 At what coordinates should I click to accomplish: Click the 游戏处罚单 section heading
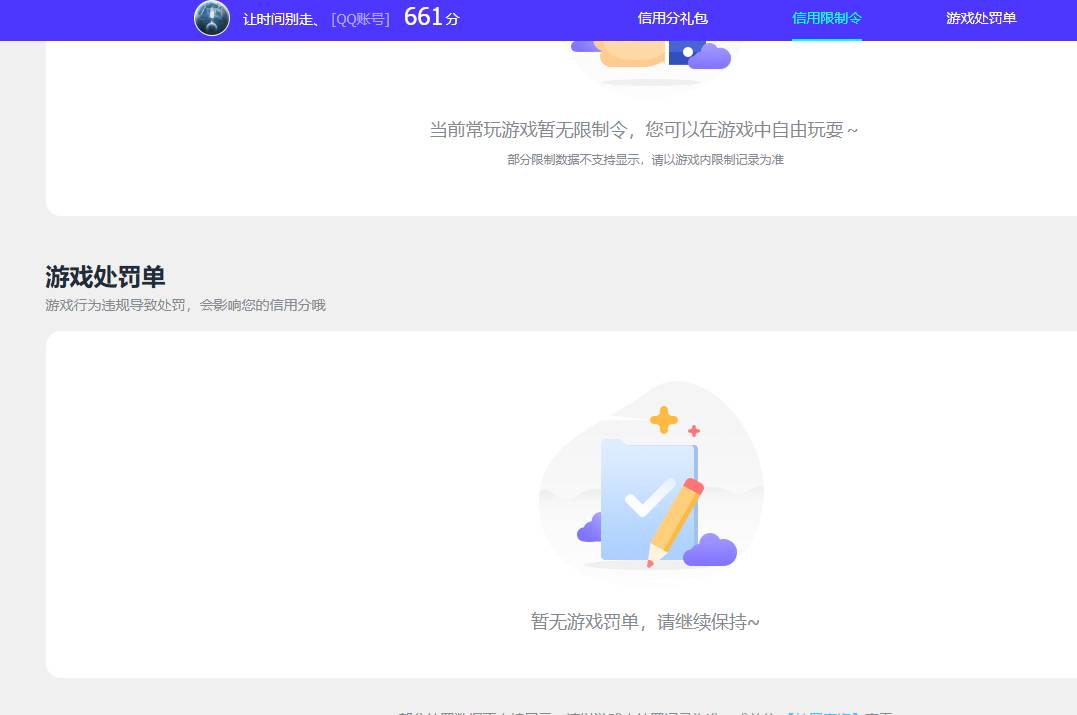105,277
